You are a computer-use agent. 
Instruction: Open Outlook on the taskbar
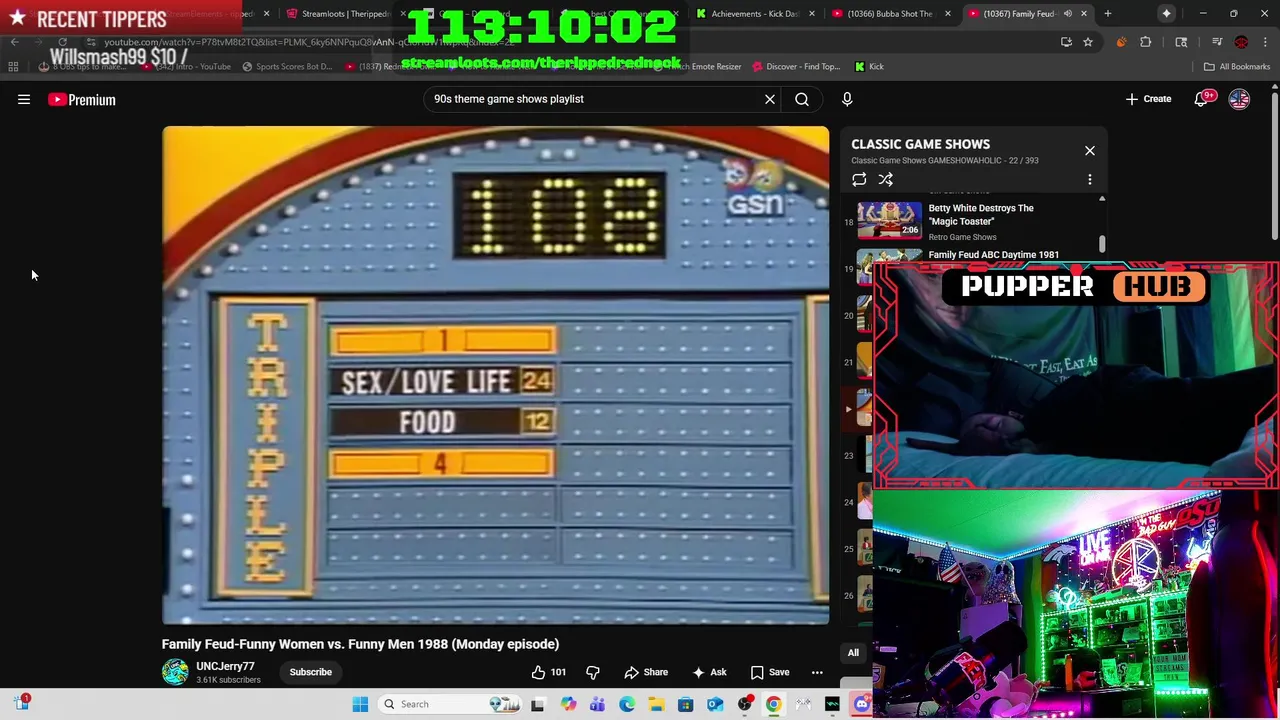pyautogui.click(x=715, y=704)
